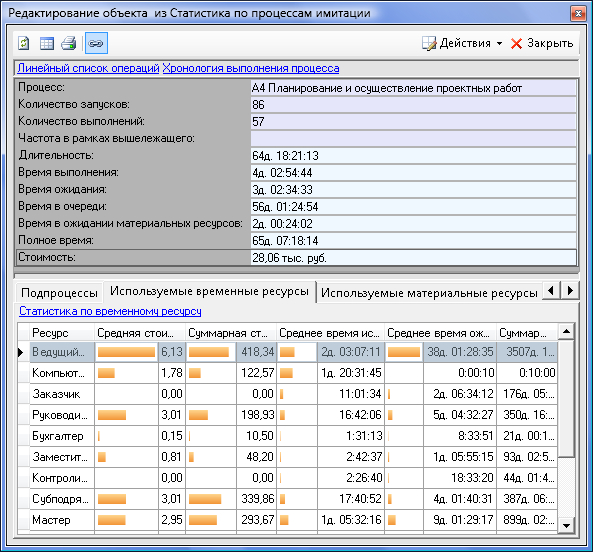Open Статистика по временному ресурсу link

pos(110,311)
